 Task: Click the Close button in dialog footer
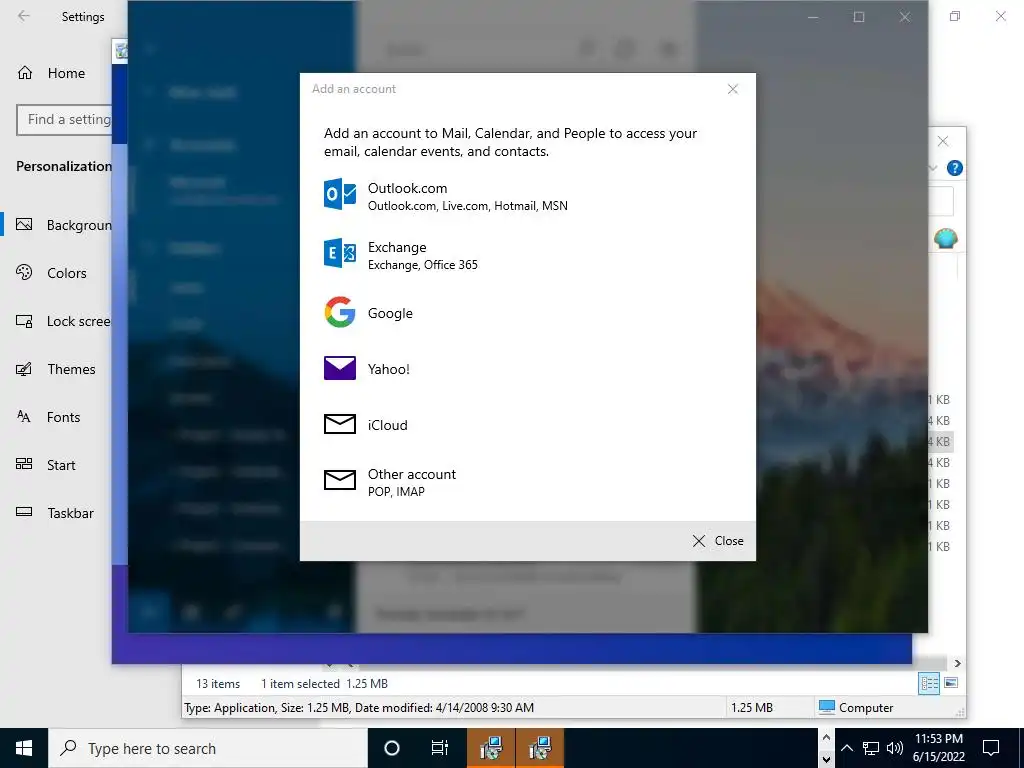click(x=718, y=541)
